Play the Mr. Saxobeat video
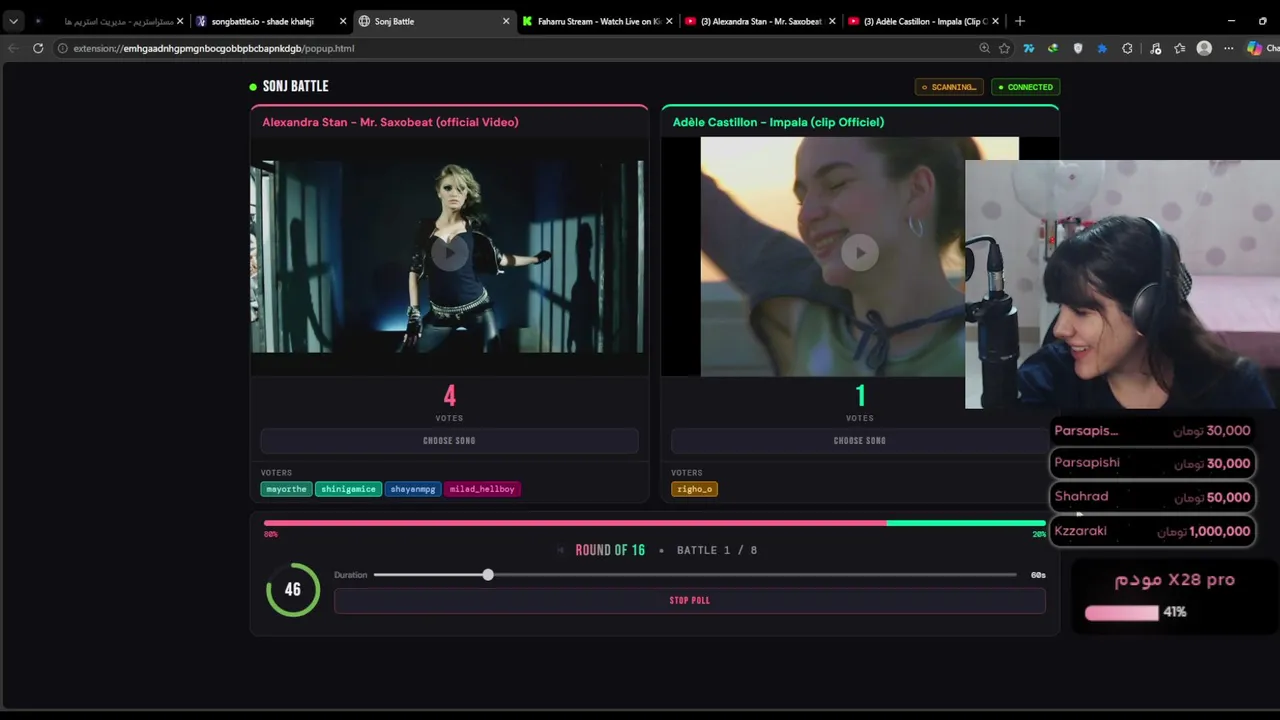This screenshot has width=1280, height=720. pos(449,253)
